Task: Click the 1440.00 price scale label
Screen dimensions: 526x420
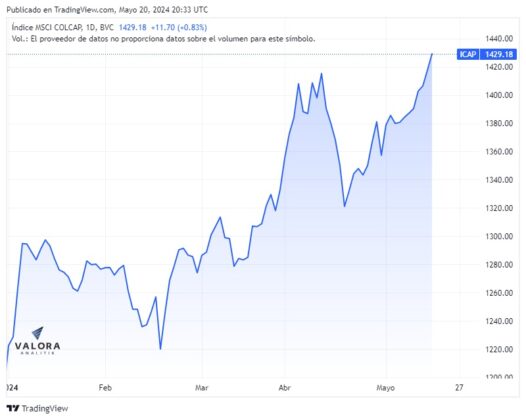Action: point(499,39)
